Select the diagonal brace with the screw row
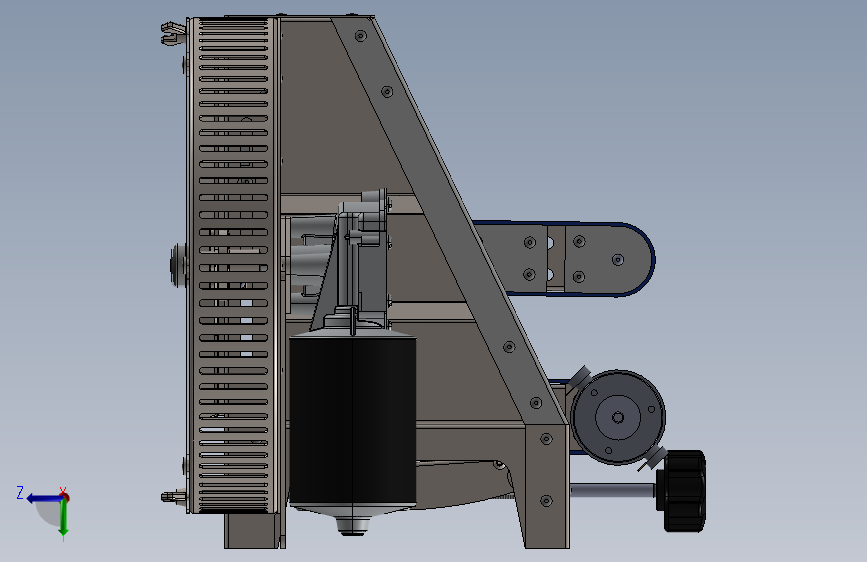This screenshot has width=867, height=562. coord(449,221)
